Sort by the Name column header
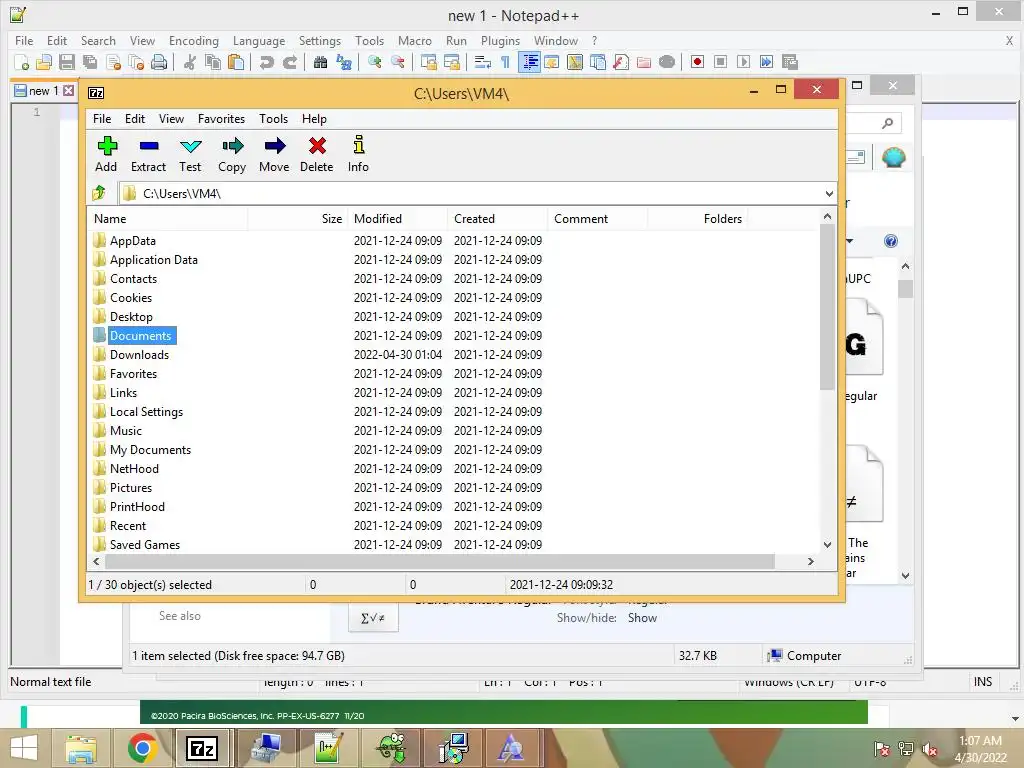The image size is (1024, 768). [x=168, y=219]
